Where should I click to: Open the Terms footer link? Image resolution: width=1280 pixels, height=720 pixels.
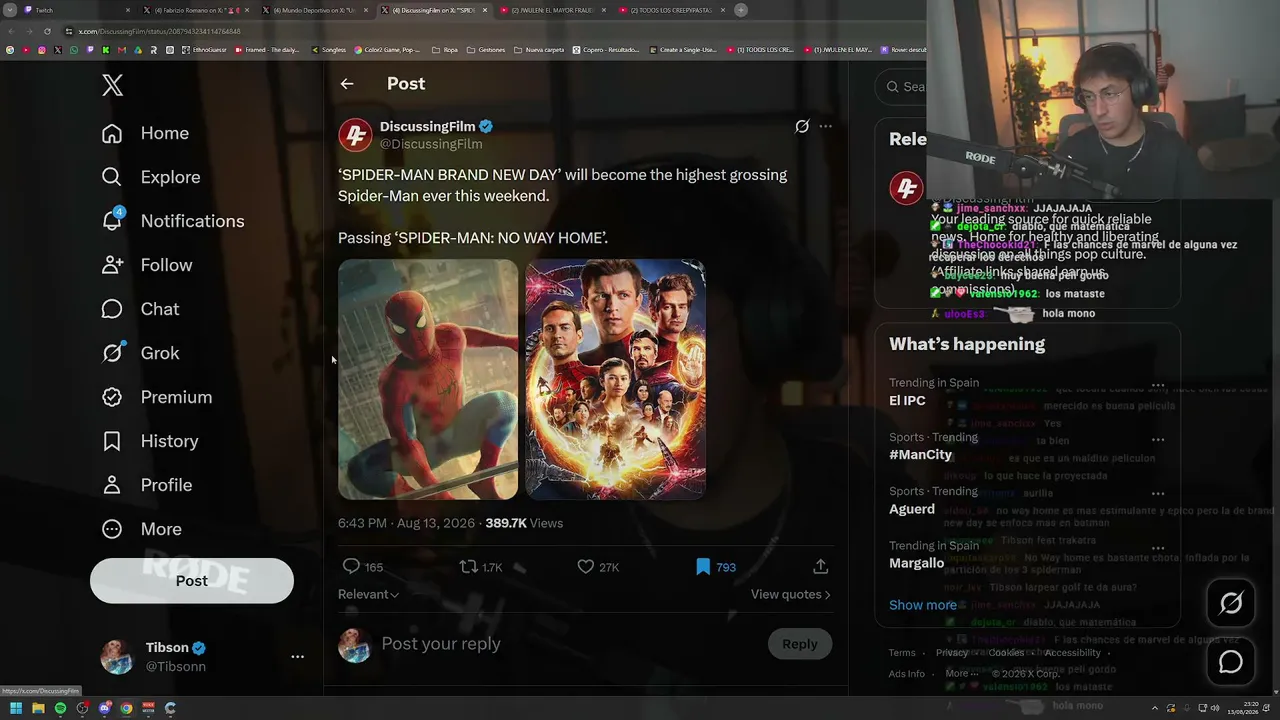pos(902,653)
